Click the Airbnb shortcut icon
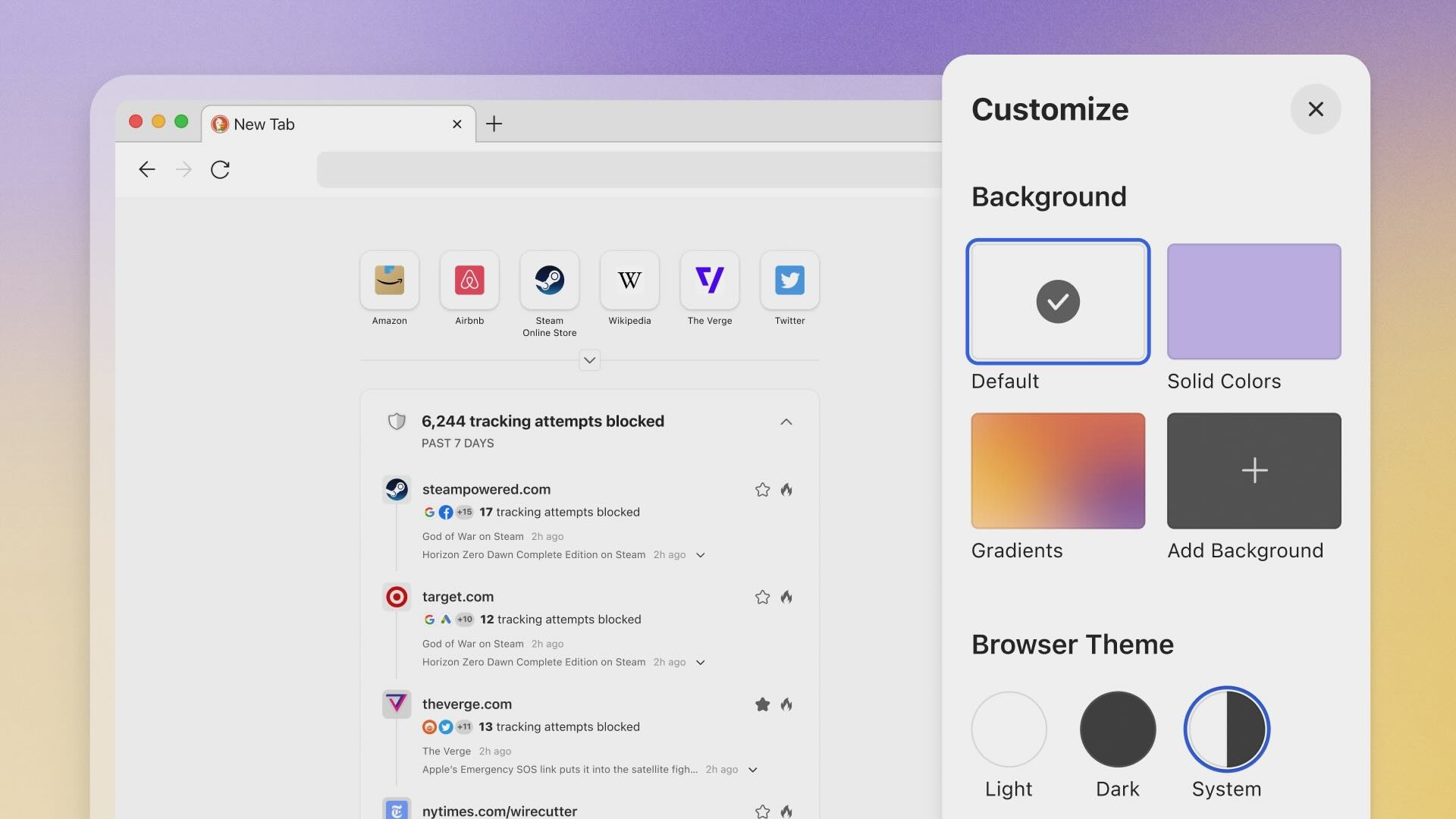1456x819 pixels. tap(469, 280)
